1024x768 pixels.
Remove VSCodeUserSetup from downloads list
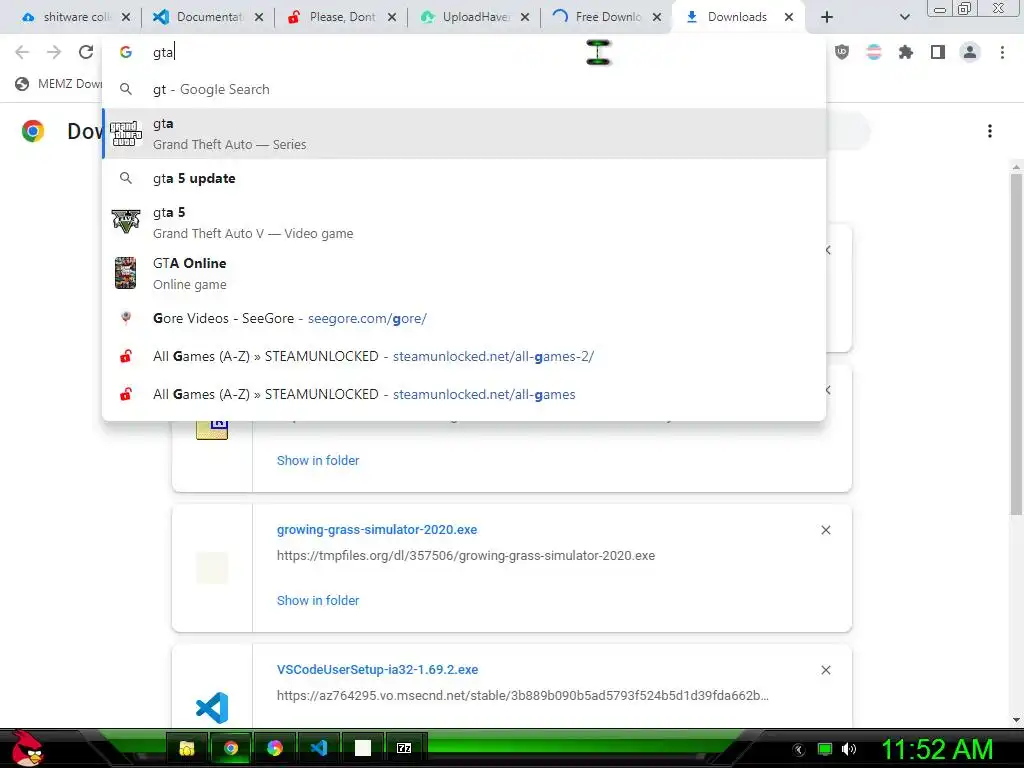[826, 670]
